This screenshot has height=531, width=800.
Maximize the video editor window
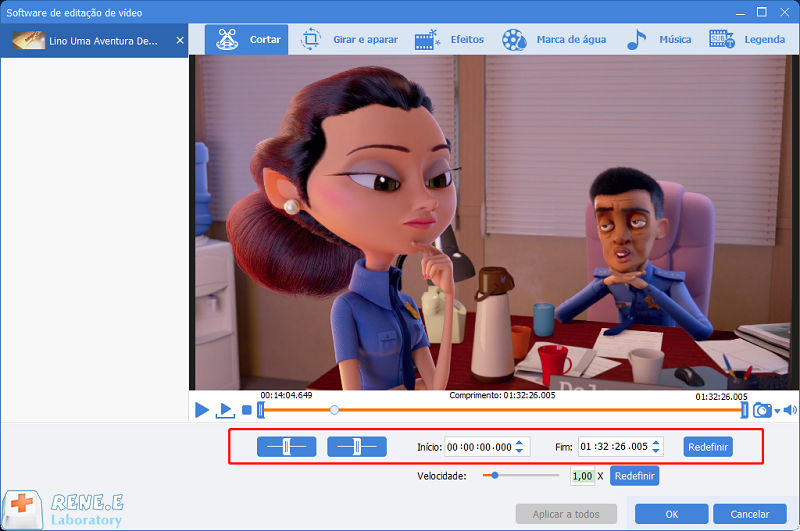click(762, 12)
